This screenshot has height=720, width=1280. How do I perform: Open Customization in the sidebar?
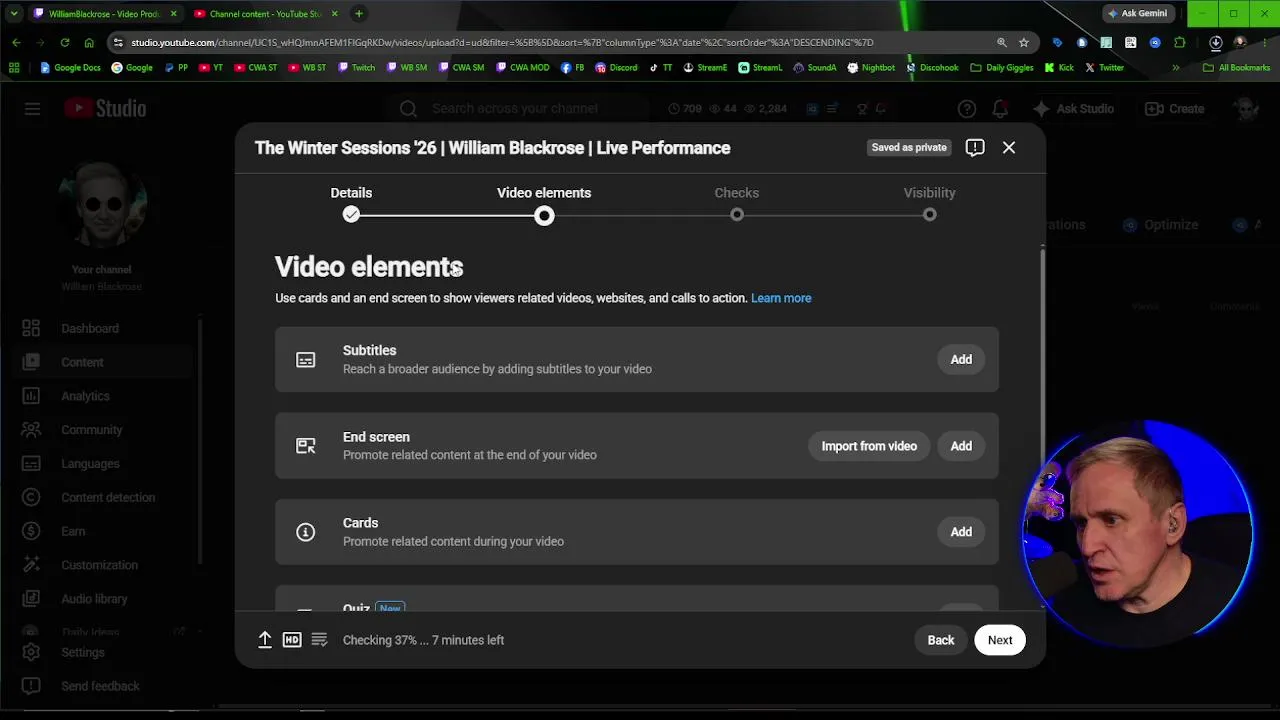[x=100, y=565]
